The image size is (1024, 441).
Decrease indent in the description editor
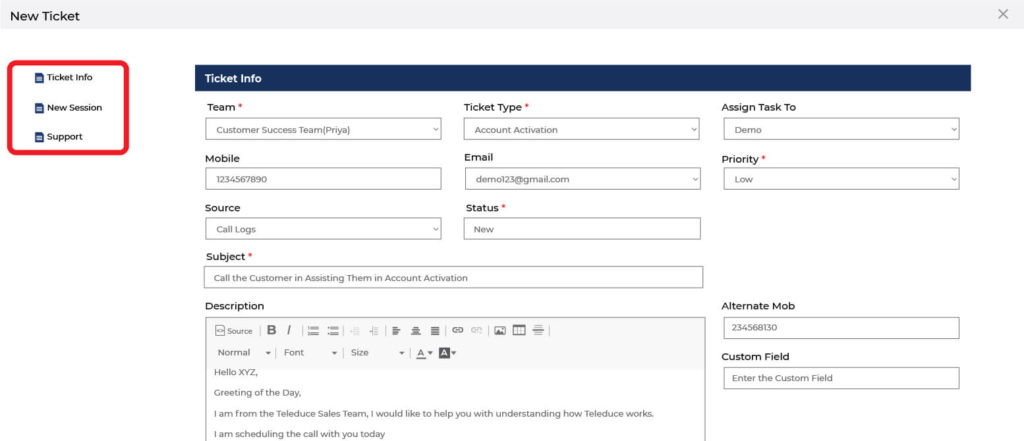click(355, 331)
